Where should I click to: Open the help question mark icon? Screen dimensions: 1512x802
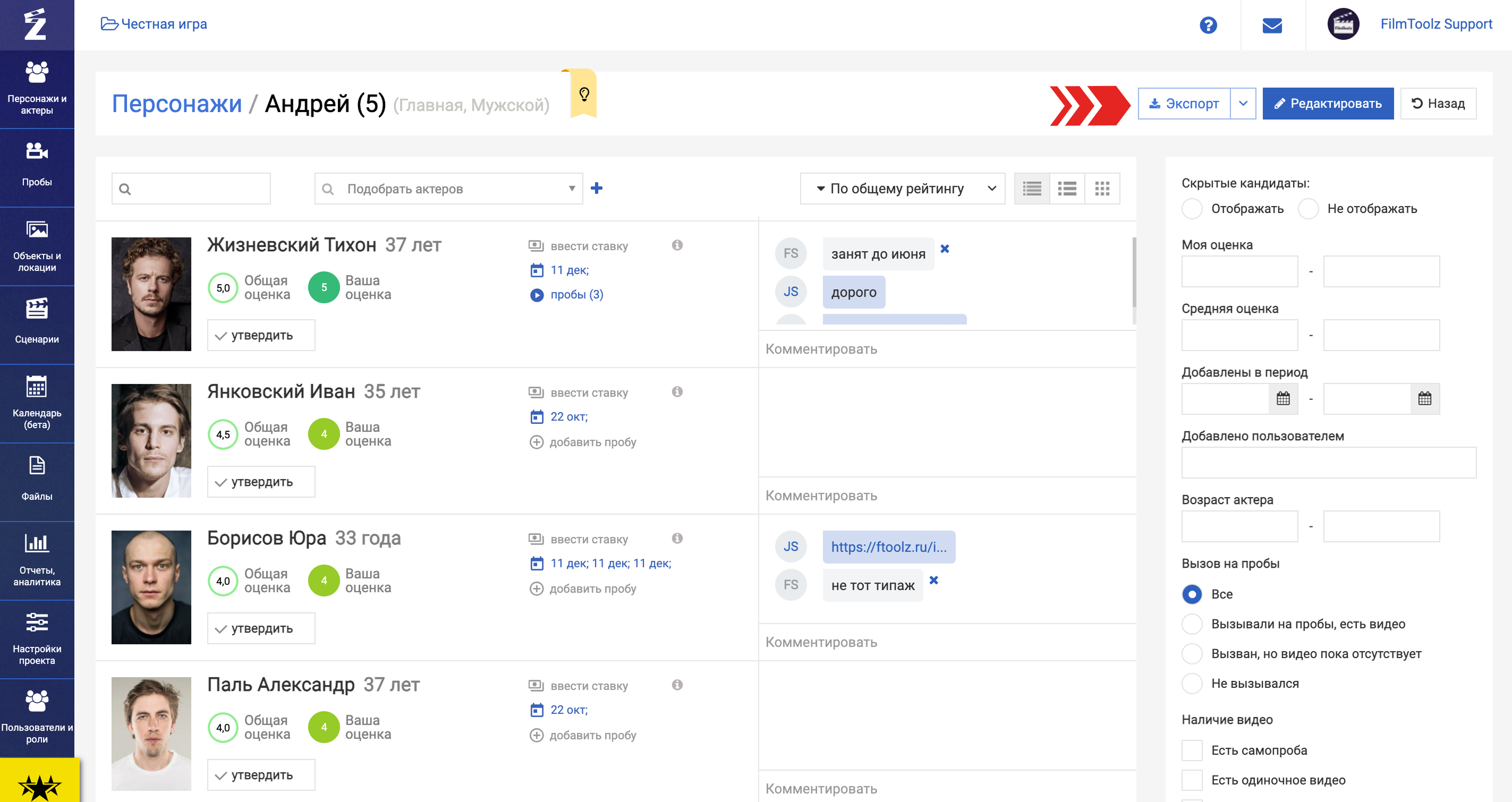(1208, 25)
